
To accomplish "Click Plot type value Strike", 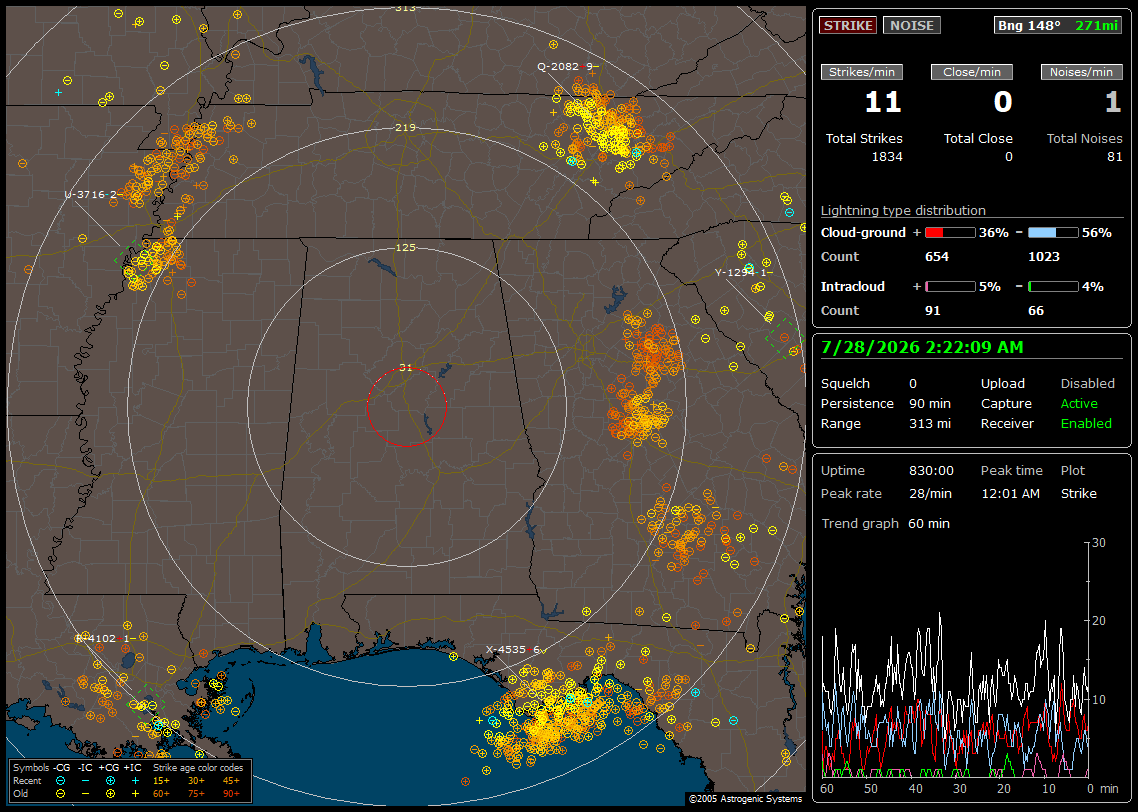I will [1078, 493].
